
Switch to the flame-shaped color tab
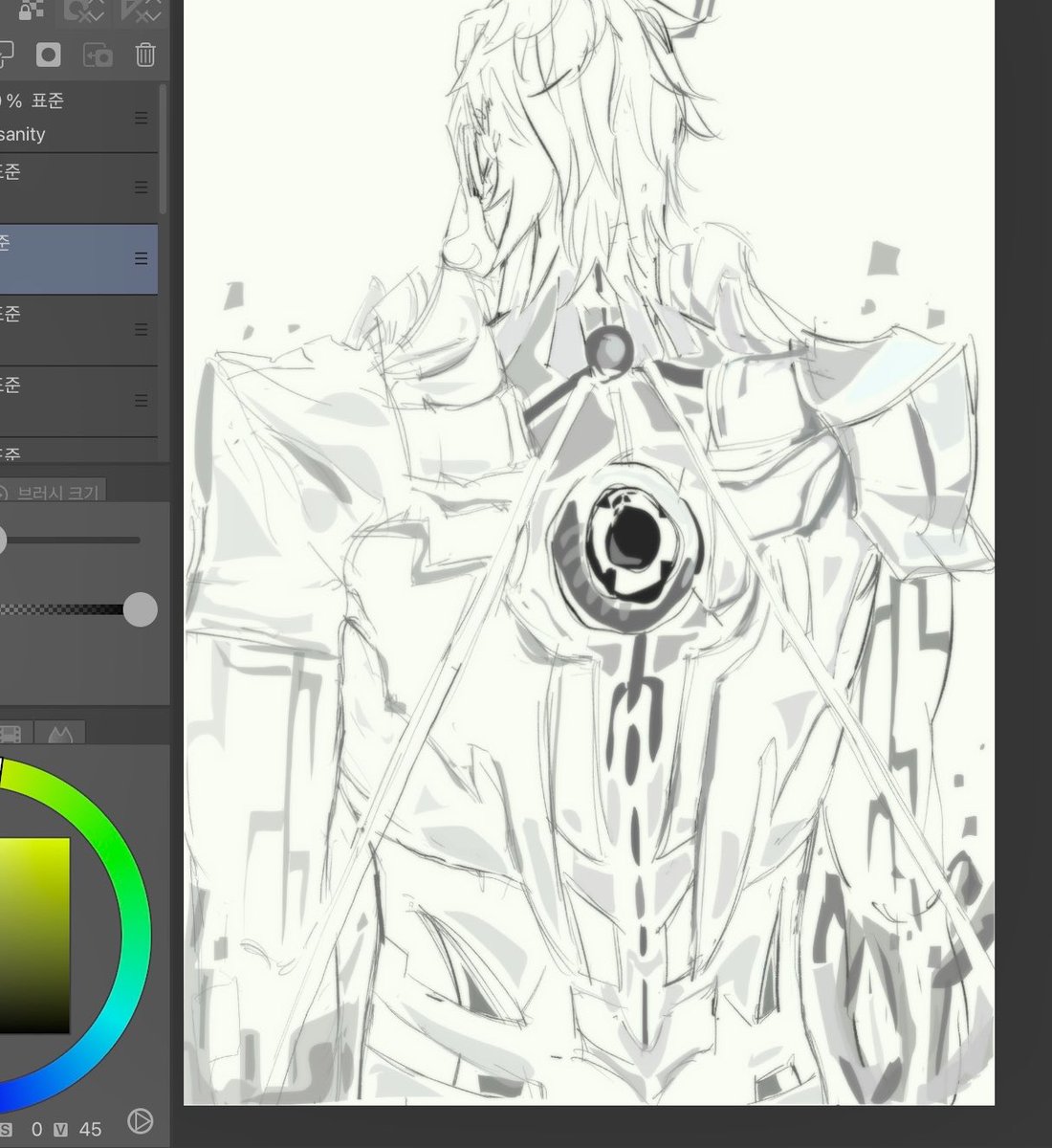coord(61,734)
